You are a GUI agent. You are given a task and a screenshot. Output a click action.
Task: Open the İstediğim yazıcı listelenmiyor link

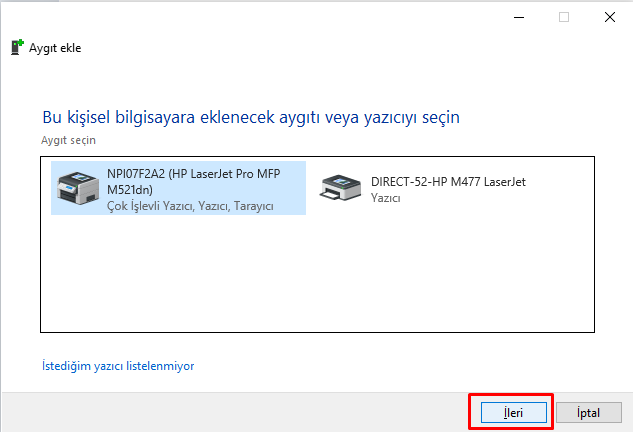pos(118,366)
